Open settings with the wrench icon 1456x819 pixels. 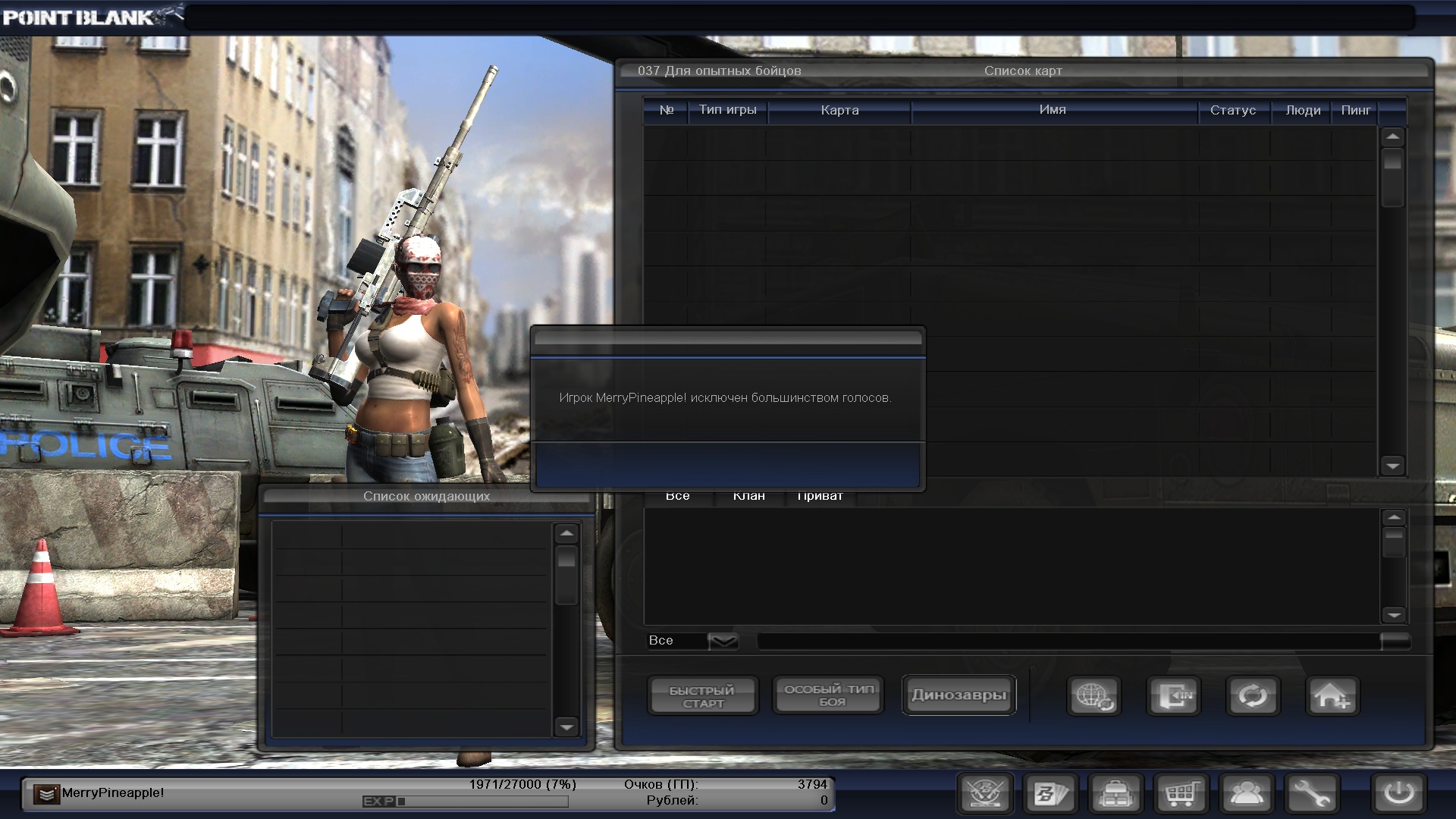point(1311,794)
